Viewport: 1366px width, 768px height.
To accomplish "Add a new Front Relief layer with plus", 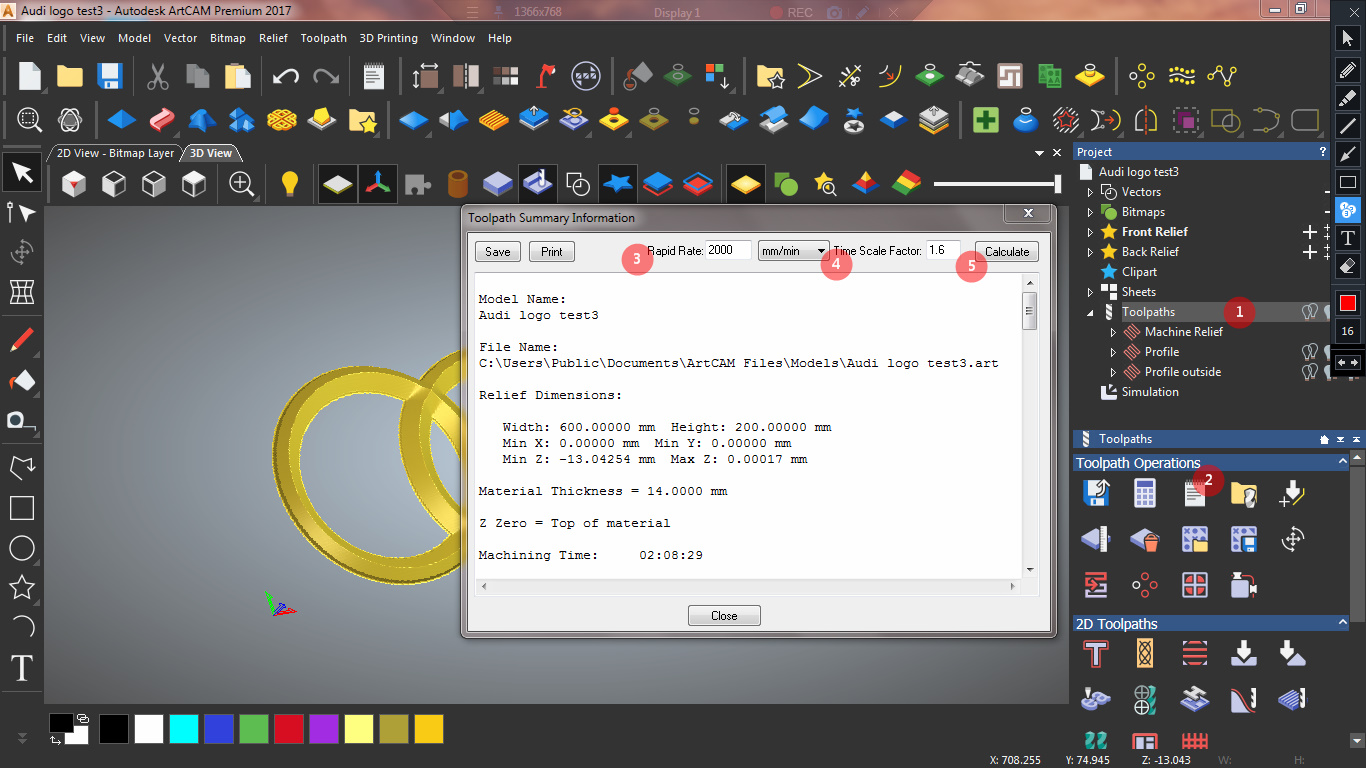I will click(x=1310, y=232).
